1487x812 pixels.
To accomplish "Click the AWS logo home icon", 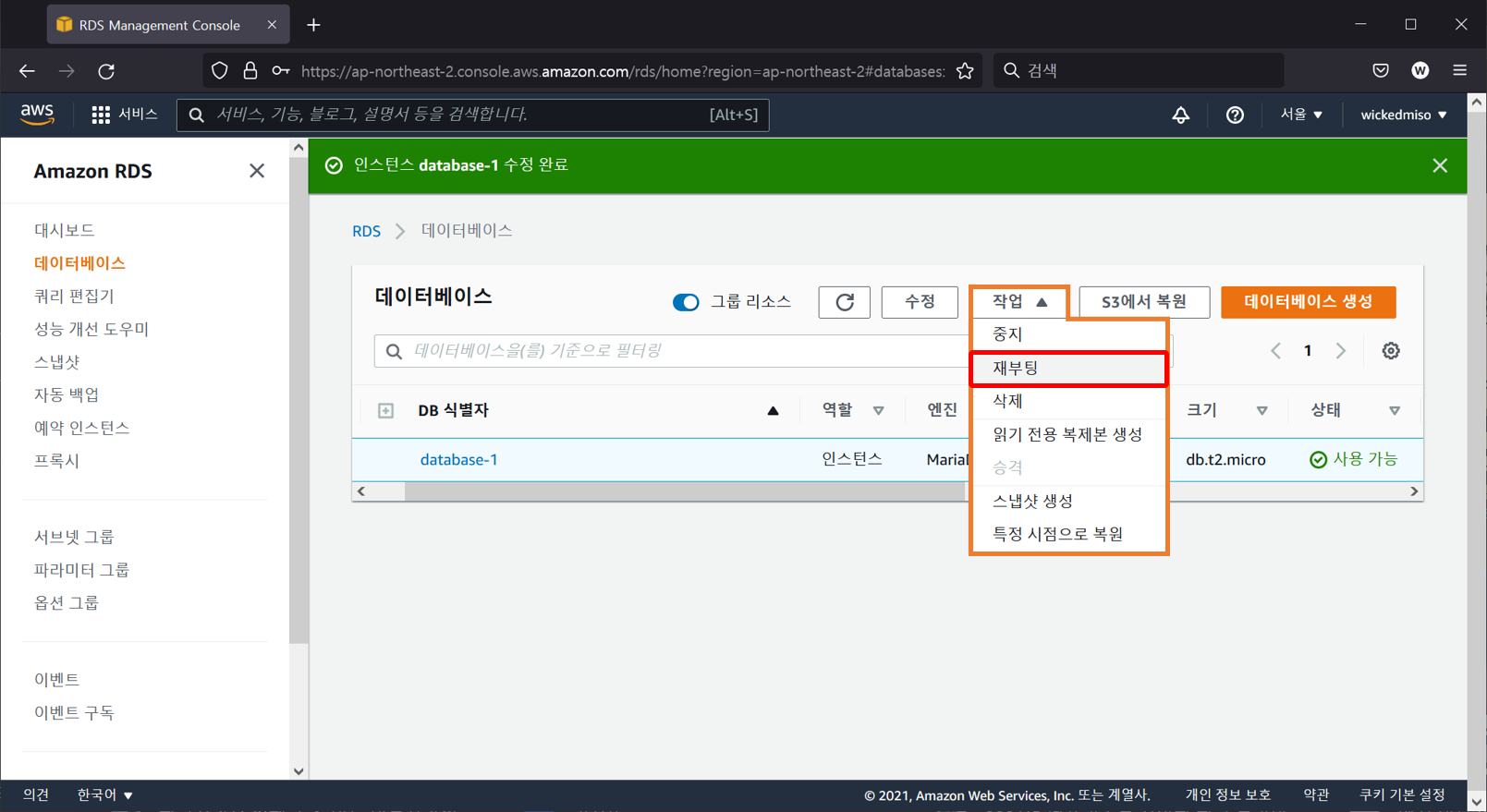I will pos(37,115).
